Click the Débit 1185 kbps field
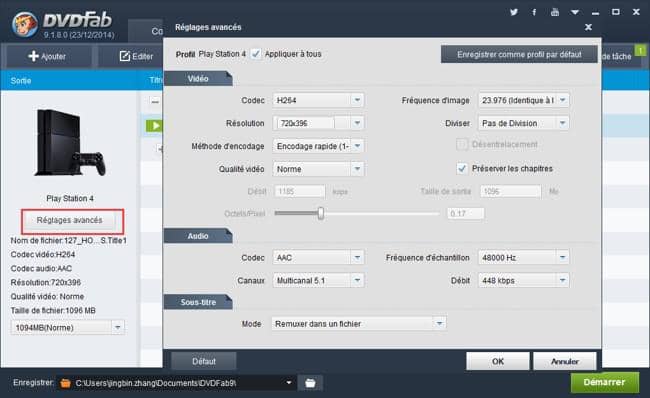 coord(299,191)
